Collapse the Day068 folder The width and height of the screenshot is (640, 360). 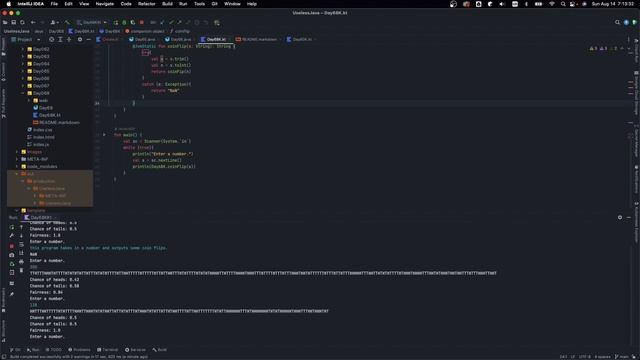click(23, 93)
